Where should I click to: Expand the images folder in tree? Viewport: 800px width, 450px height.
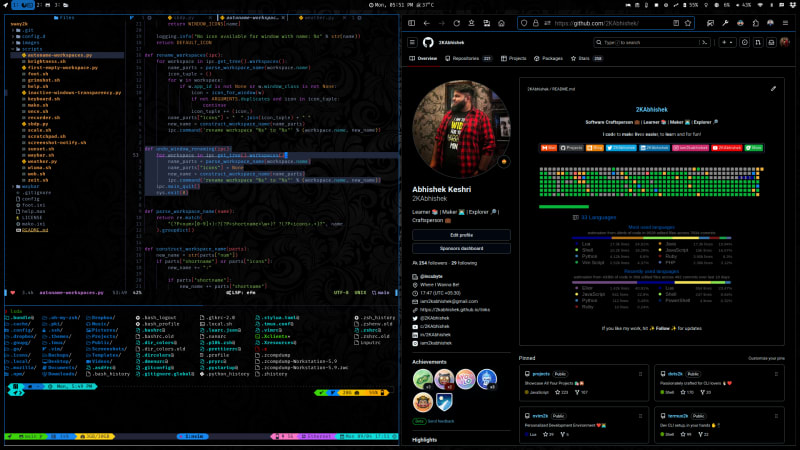click(26, 42)
